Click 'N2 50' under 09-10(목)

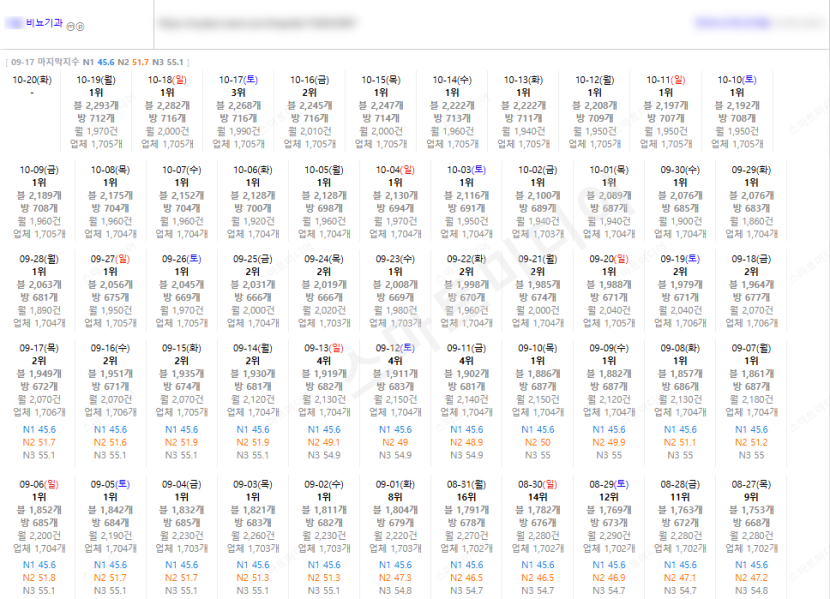[538, 442]
